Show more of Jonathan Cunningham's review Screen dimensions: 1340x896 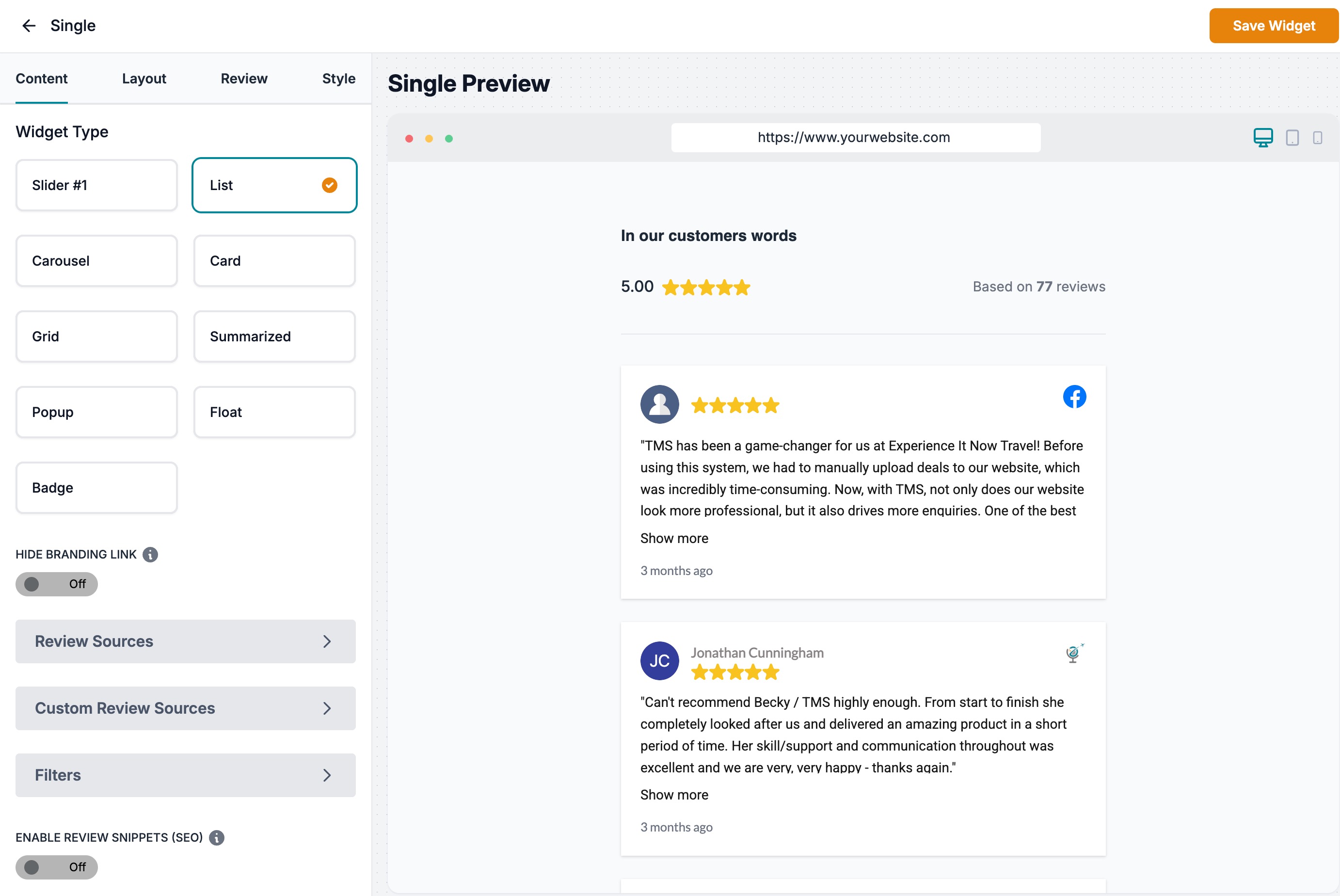[x=674, y=795]
